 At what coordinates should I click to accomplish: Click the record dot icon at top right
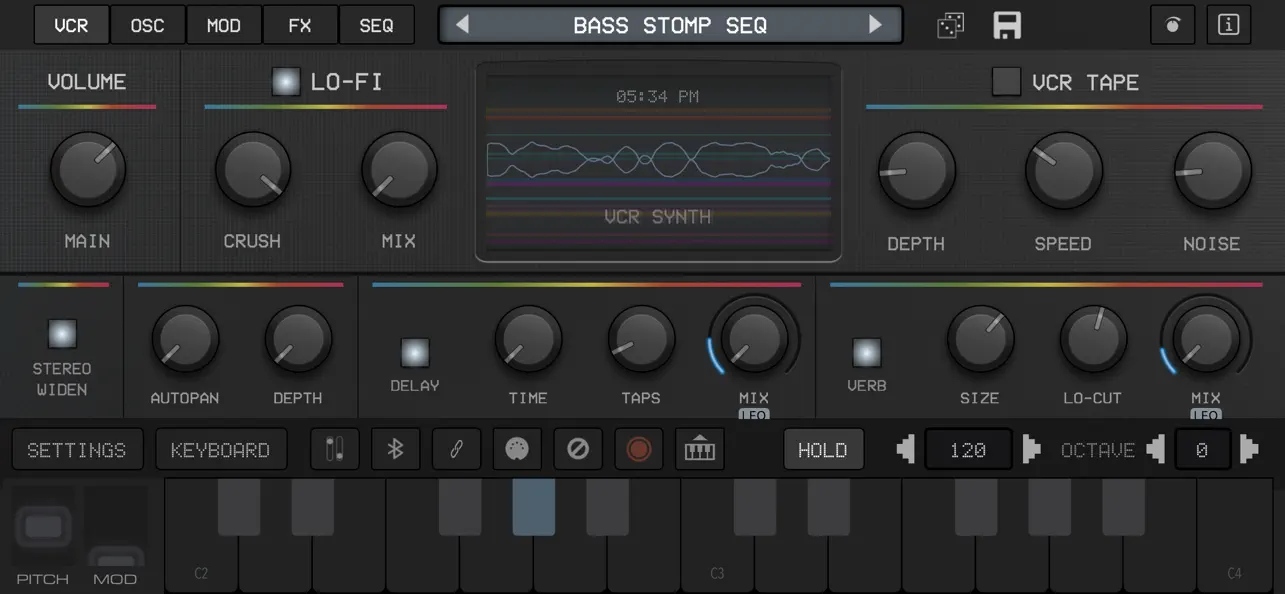(1173, 25)
